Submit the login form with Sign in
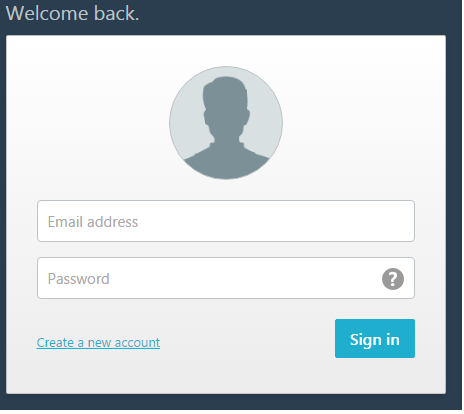The height and width of the screenshot is (414, 464). pyautogui.click(x=375, y=338)
